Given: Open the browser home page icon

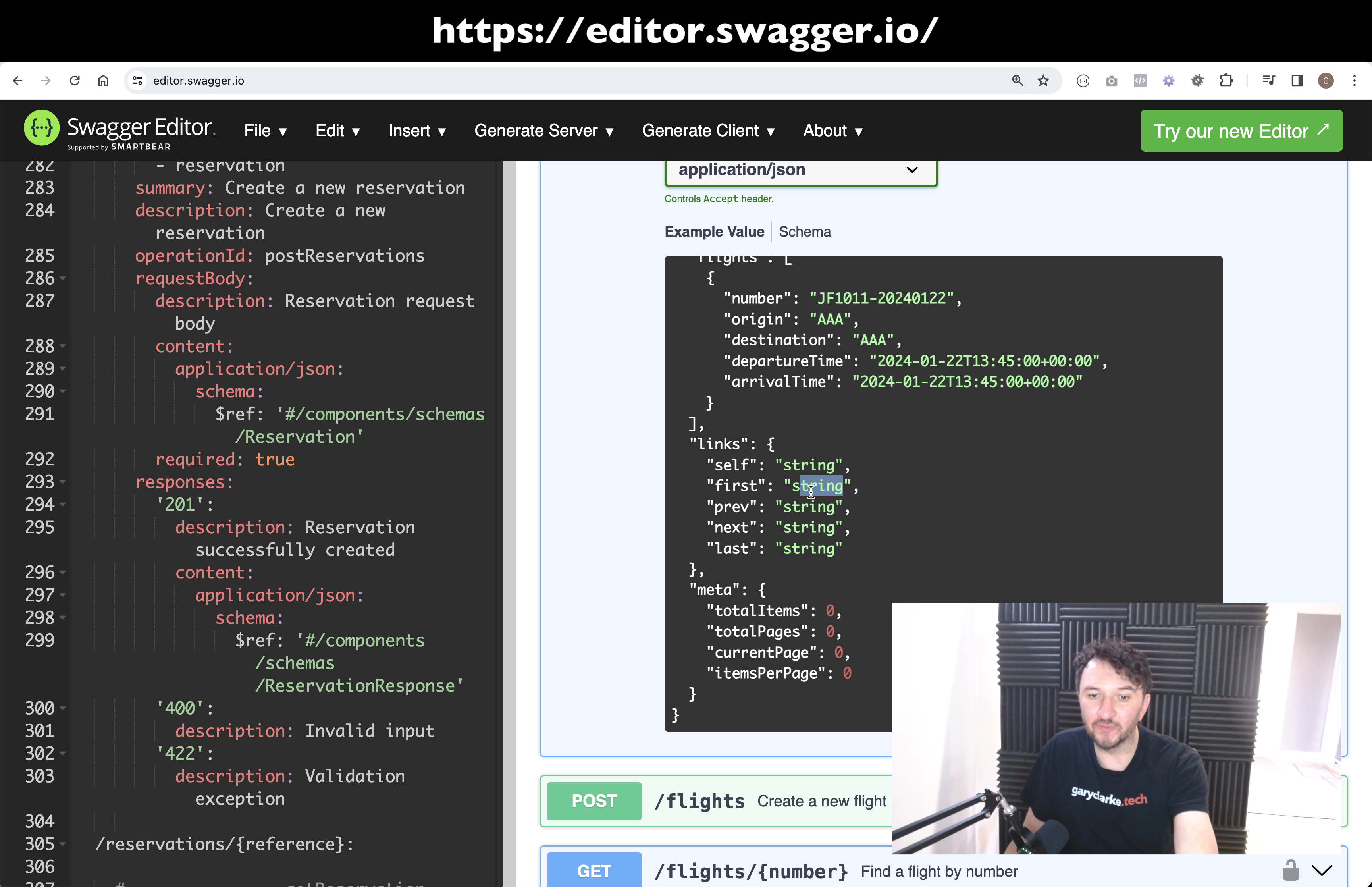Looking at the screenshot, I should pyautogui.click(x=103, y=81).
